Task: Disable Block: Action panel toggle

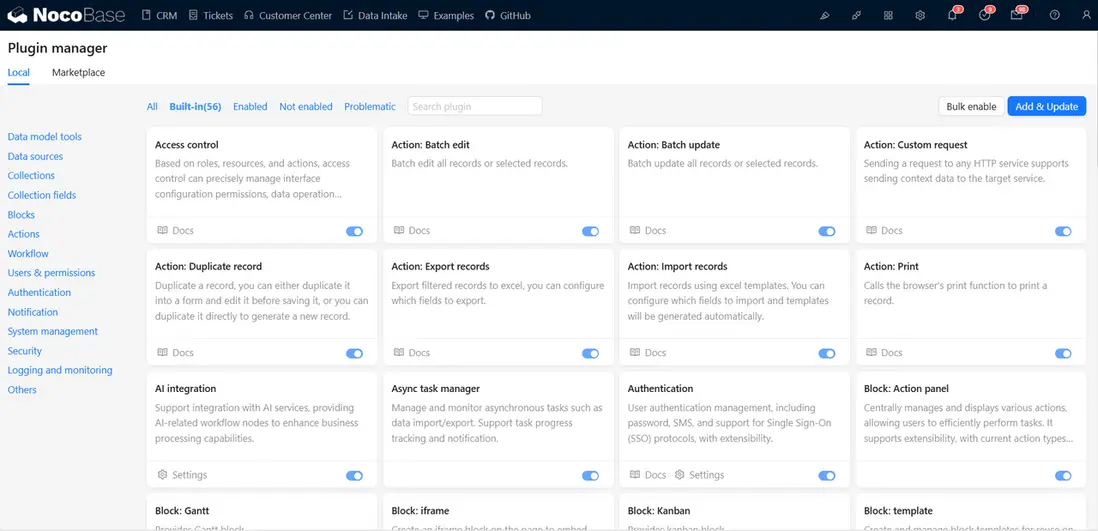Action: tap(1063, 476)
